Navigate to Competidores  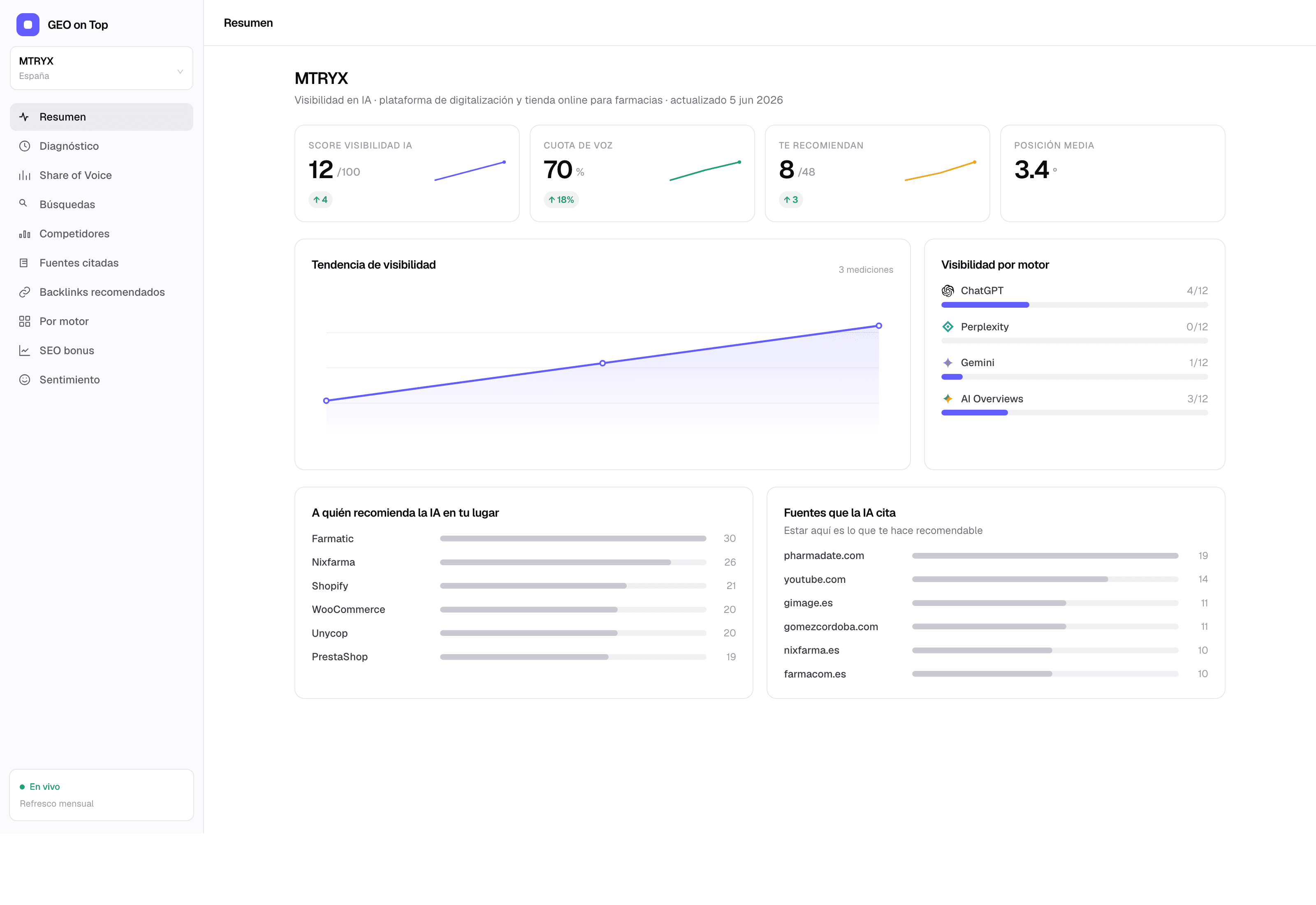[102, 234]
